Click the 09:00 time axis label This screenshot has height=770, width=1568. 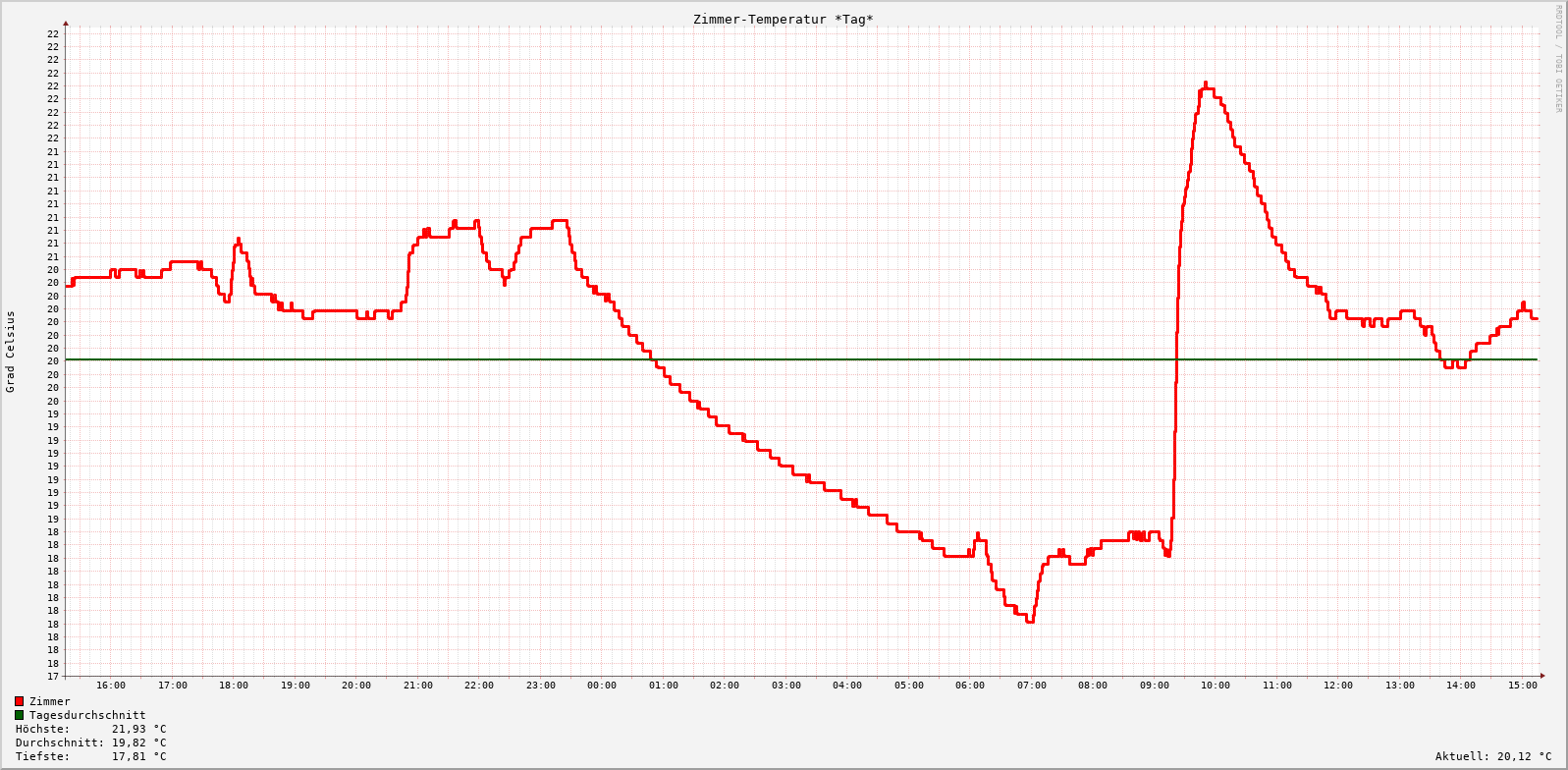[x=1155, y=686]
